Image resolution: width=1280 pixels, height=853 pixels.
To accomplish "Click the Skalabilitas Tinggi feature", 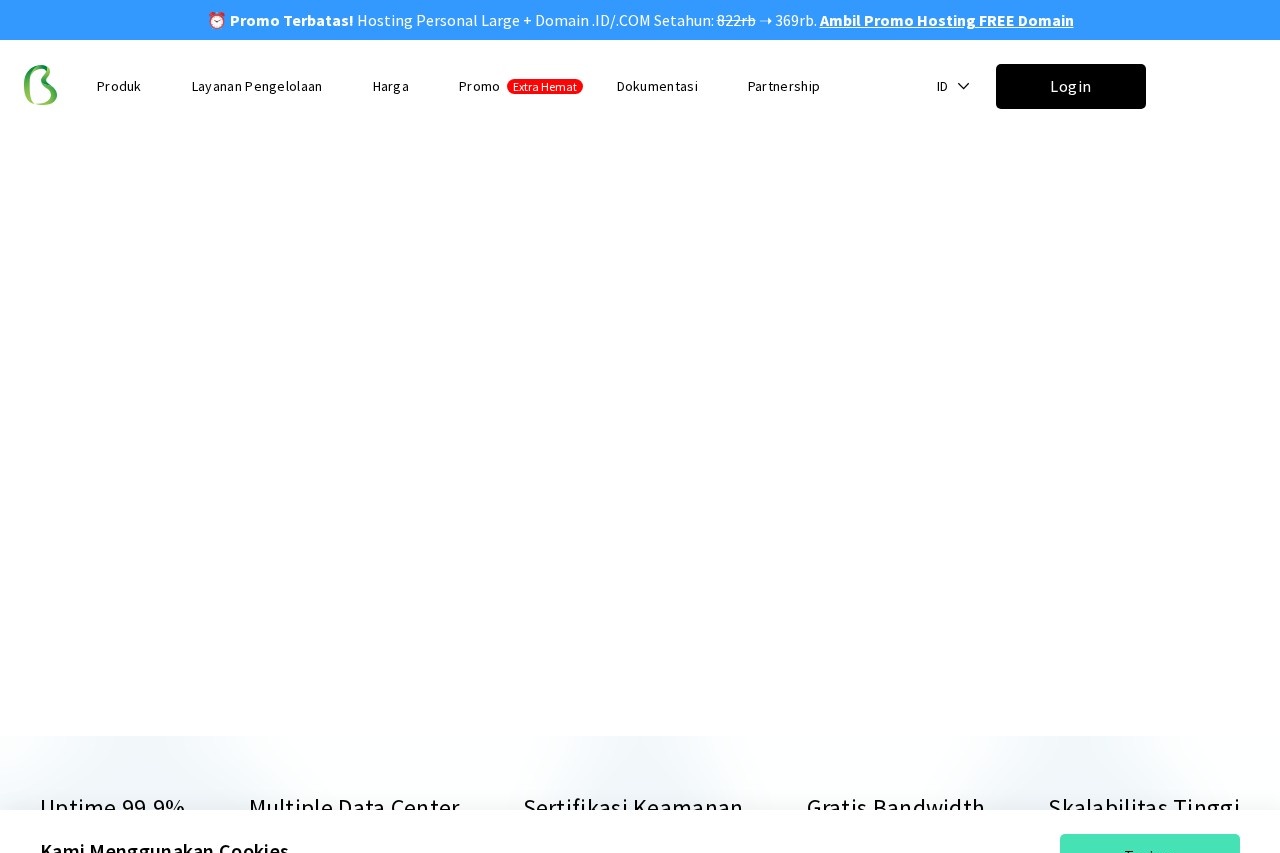I will point(1144,807).
